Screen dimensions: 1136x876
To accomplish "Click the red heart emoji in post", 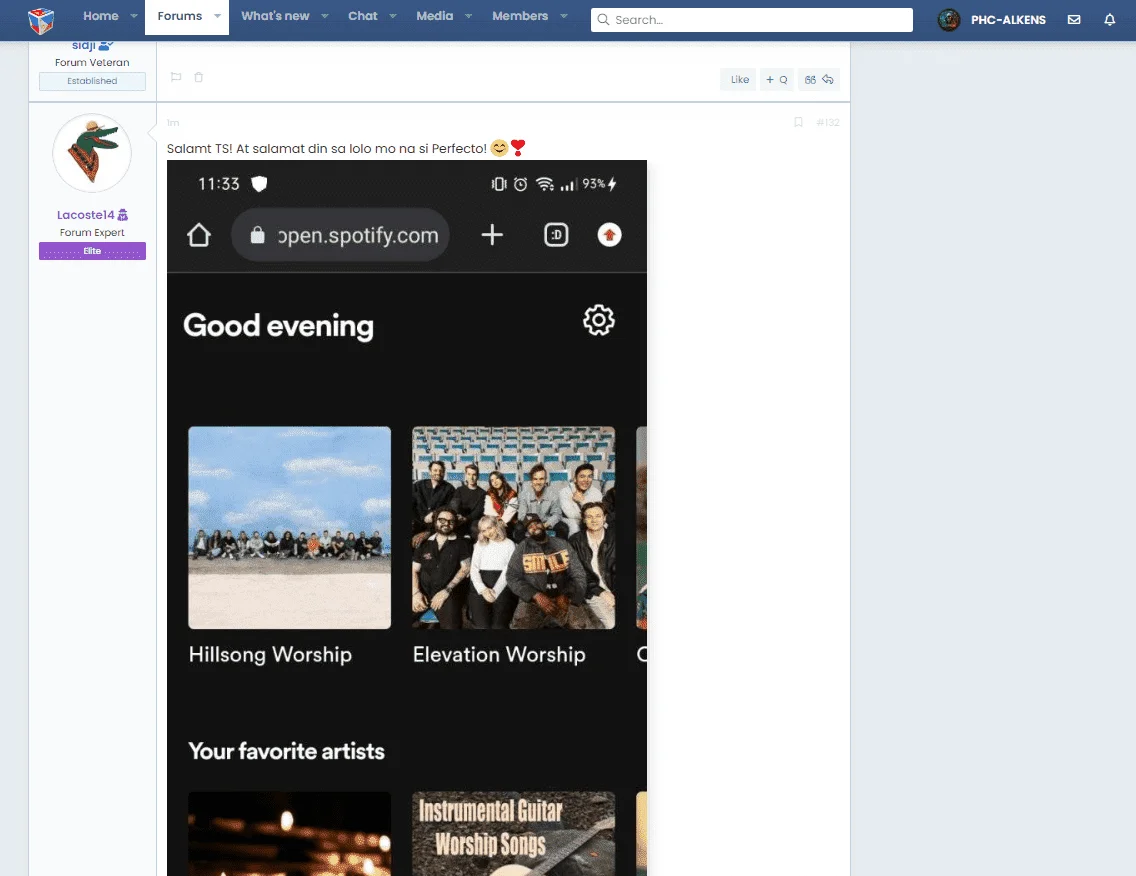I will click(517, 148).
